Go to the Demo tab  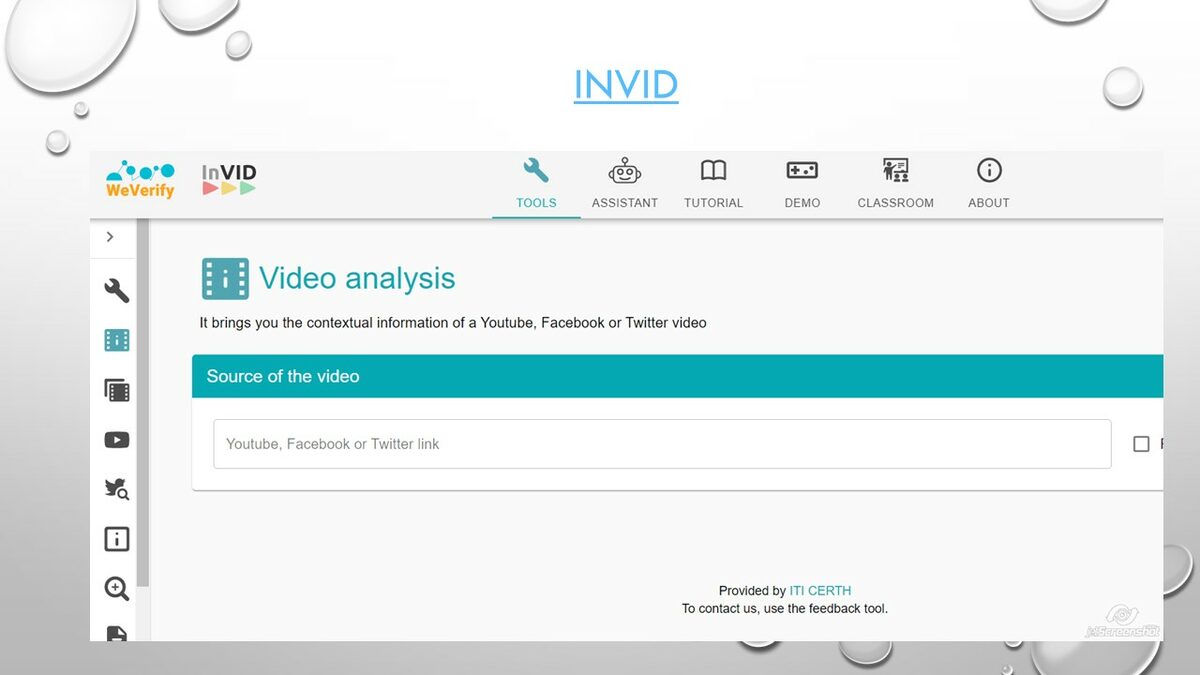[802, 184]
